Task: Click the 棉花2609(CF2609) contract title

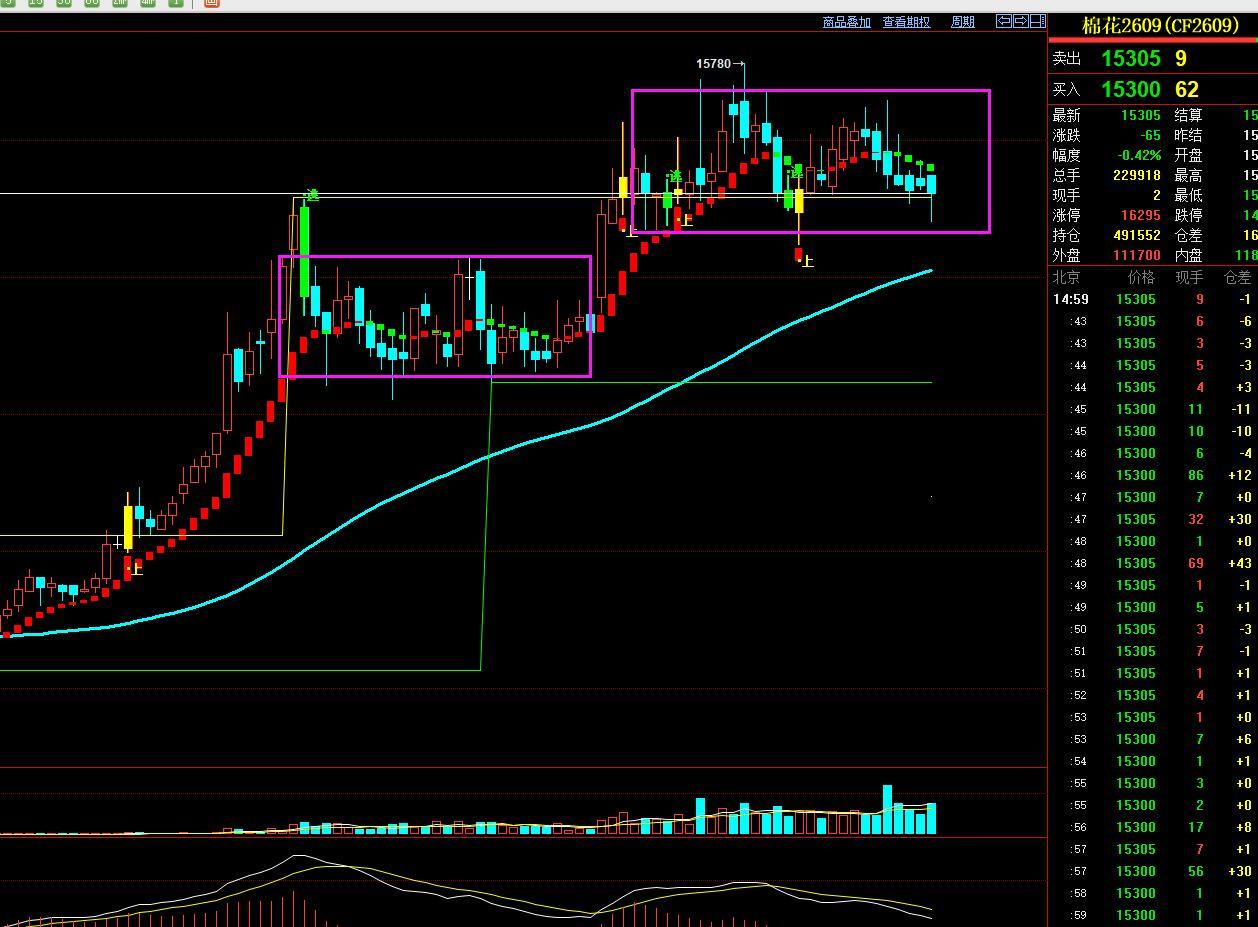Action: pos(1160,26)
